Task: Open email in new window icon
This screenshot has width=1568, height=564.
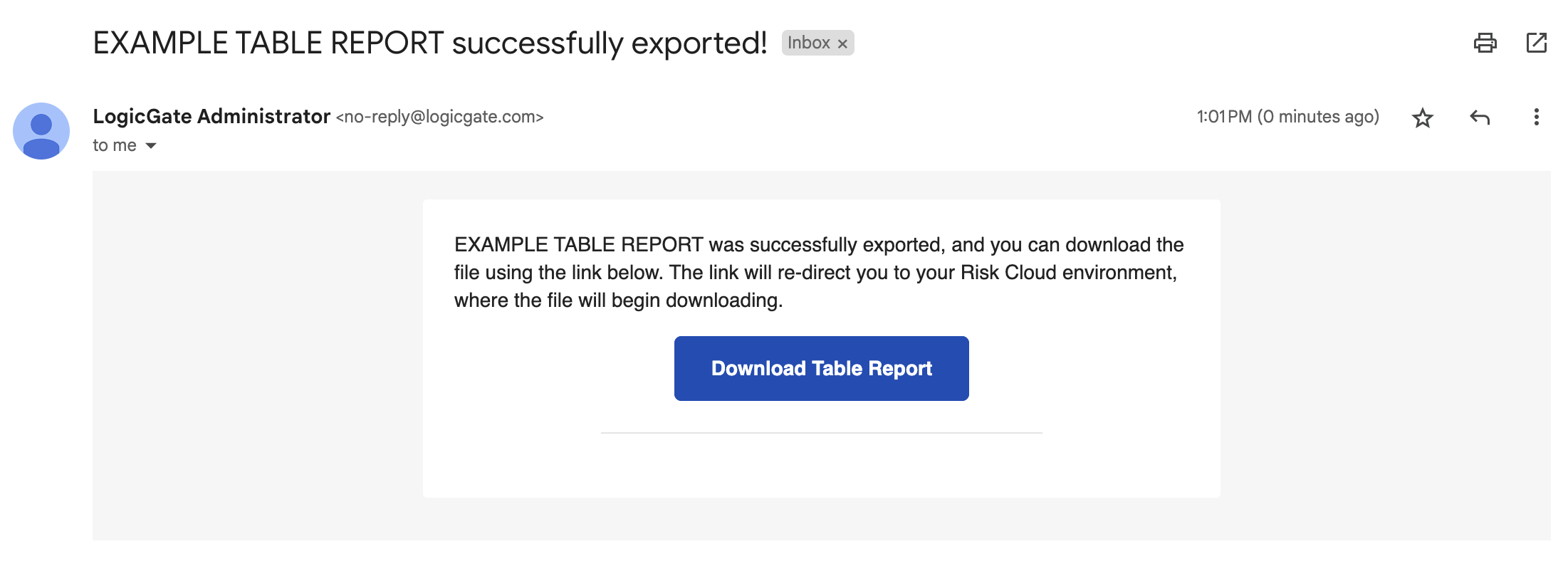Action: click(1536, 43)
